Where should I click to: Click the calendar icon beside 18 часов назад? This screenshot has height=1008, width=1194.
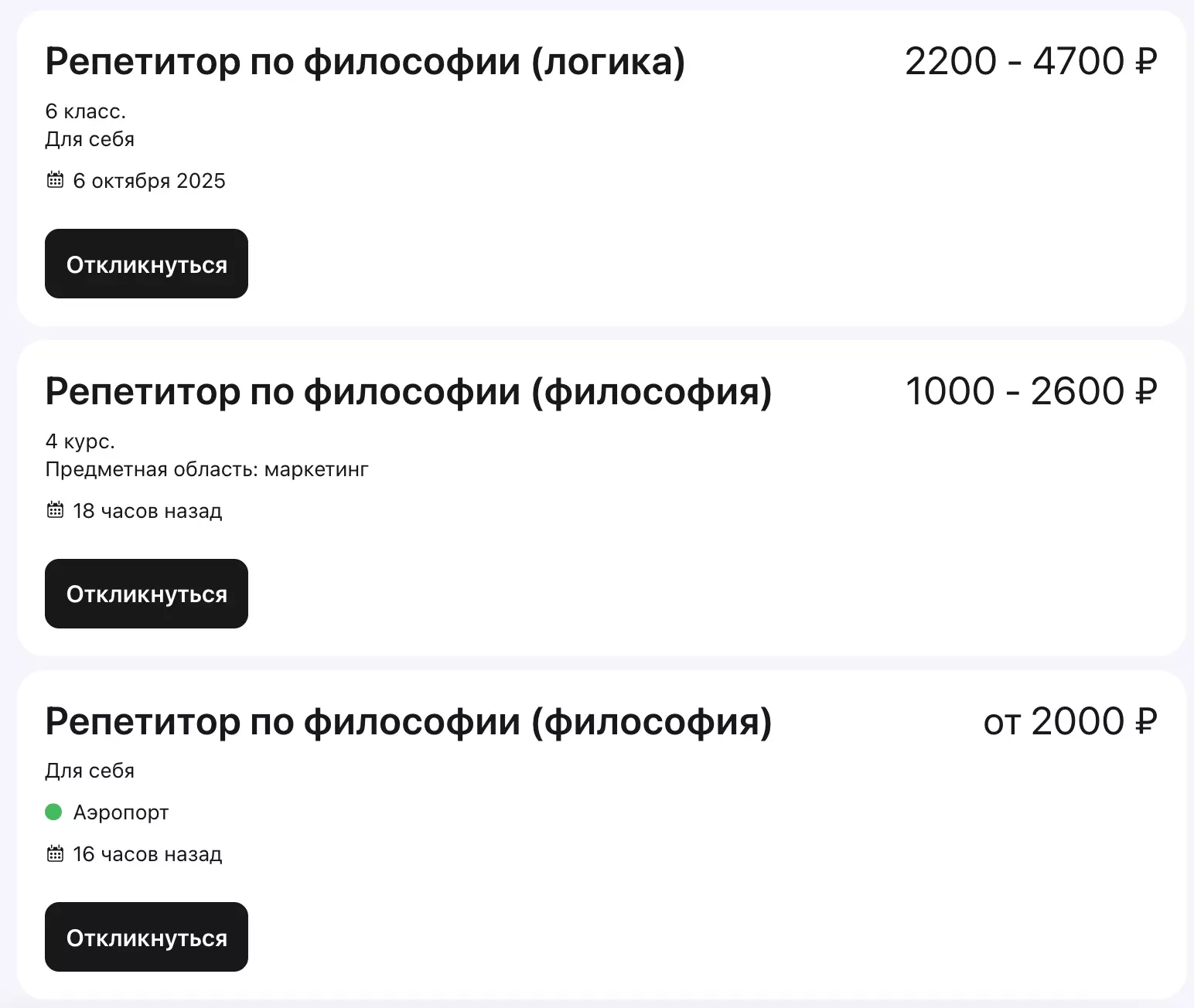point(55,510)
